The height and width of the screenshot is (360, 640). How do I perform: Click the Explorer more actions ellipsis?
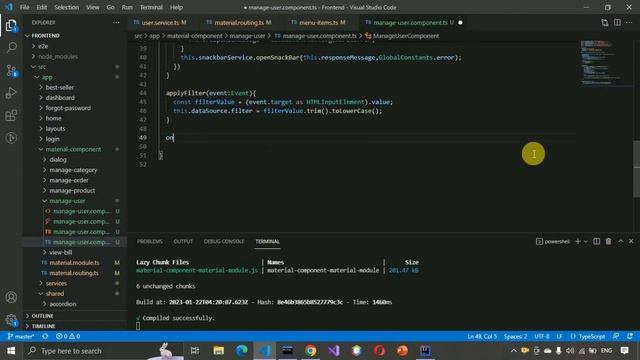pos(116,22)
